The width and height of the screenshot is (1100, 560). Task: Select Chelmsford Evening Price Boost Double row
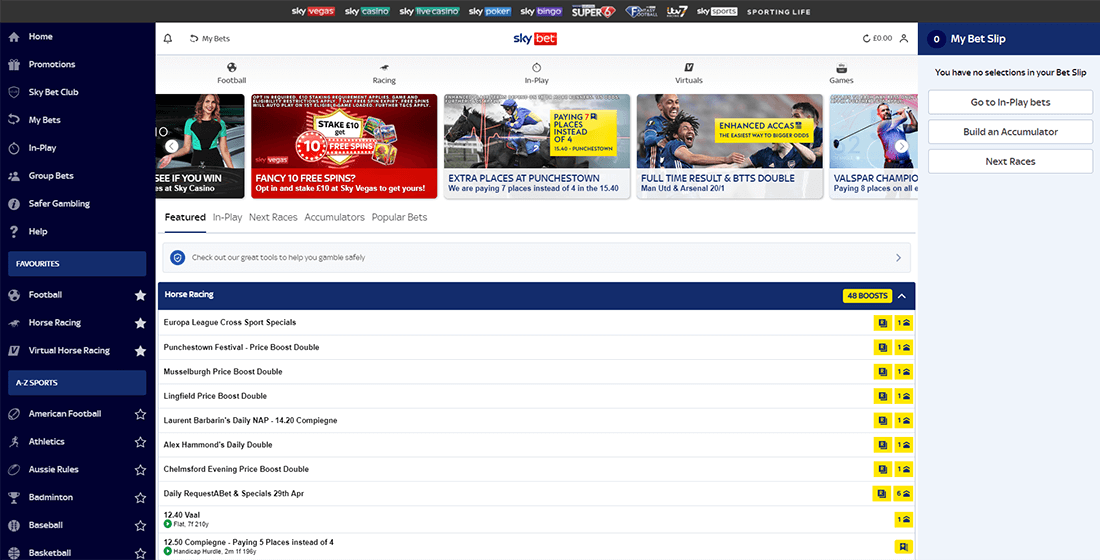point(537,469)
